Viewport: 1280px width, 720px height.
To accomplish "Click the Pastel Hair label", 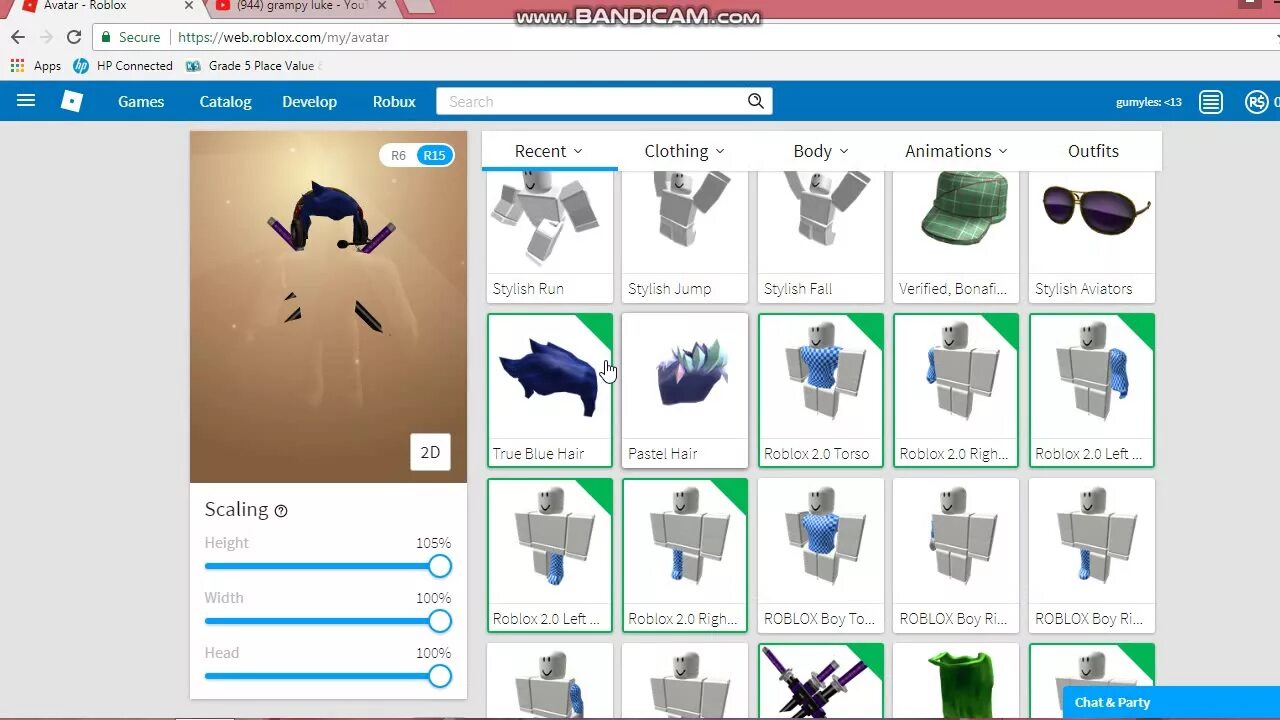I will [663, 454].
